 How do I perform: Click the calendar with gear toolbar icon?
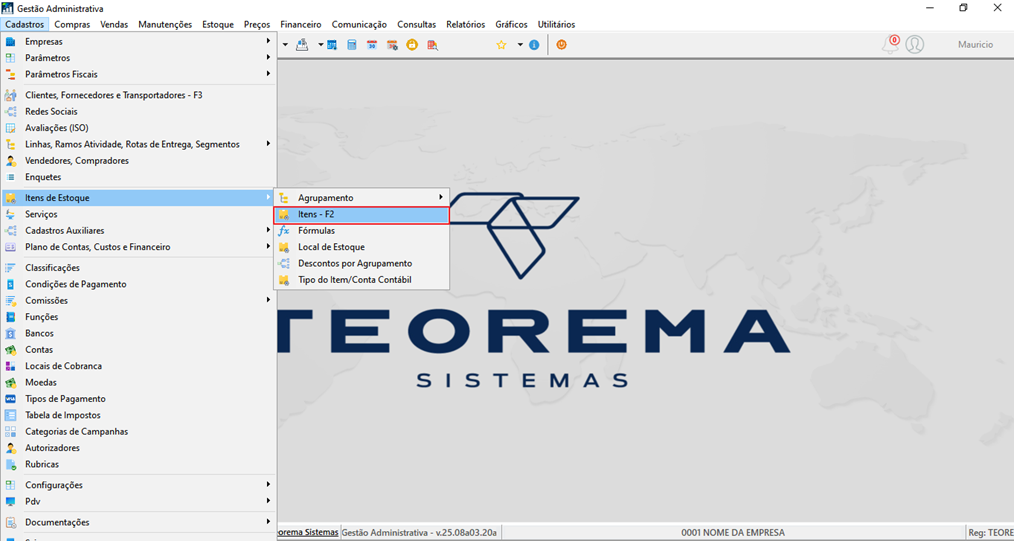pos(392,45)
